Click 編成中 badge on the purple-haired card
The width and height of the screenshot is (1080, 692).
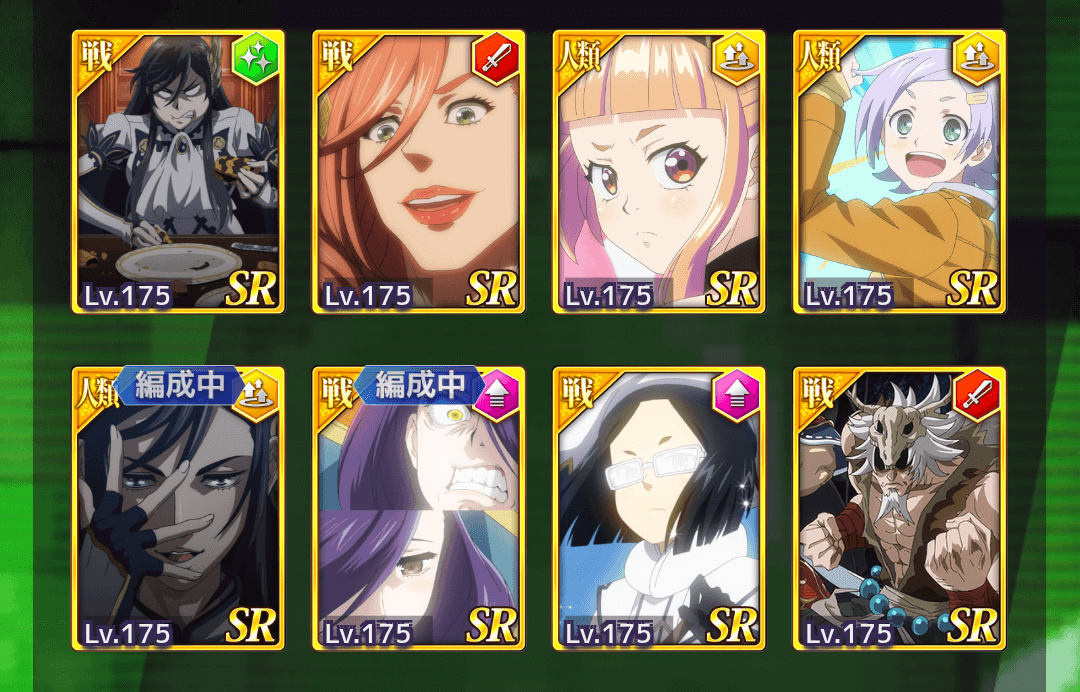click(x=419, y=385)
